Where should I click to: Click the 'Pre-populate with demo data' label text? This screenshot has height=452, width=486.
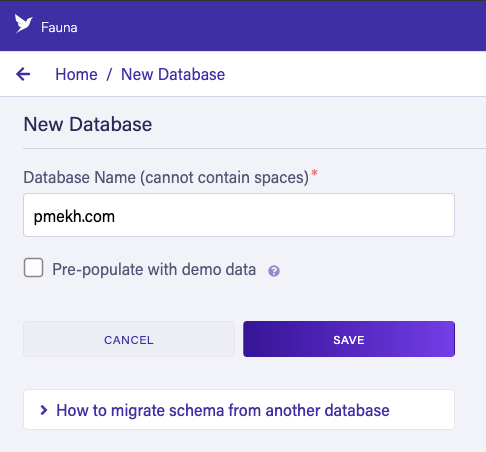pos(154,269)
